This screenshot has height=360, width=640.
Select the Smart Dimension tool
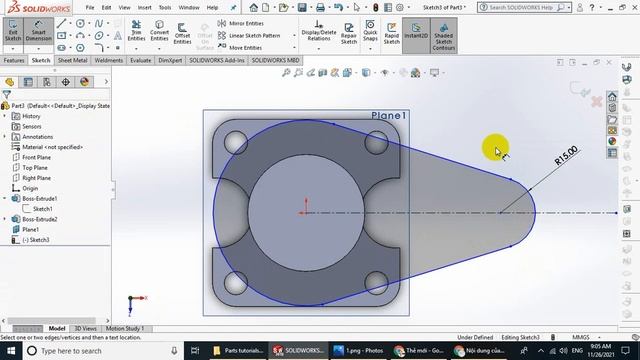(38, 31)
